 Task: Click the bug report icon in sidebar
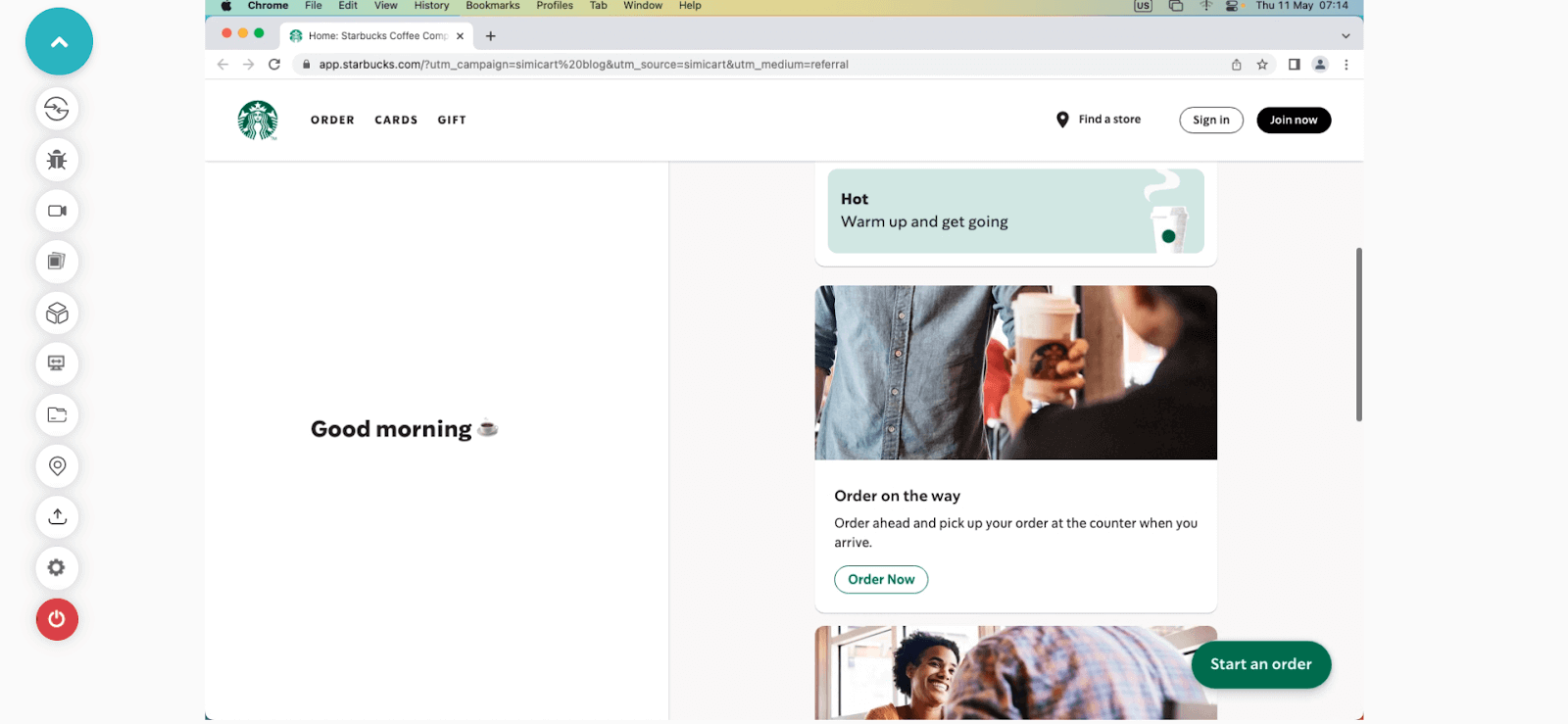[x=57, y=160]
